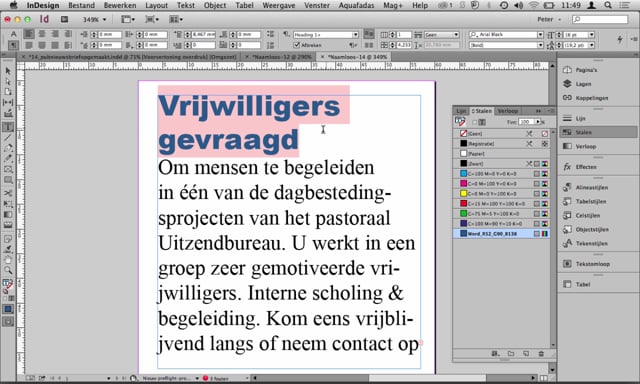
Task: Open the Weergave menu
Action: click(279, 5)
